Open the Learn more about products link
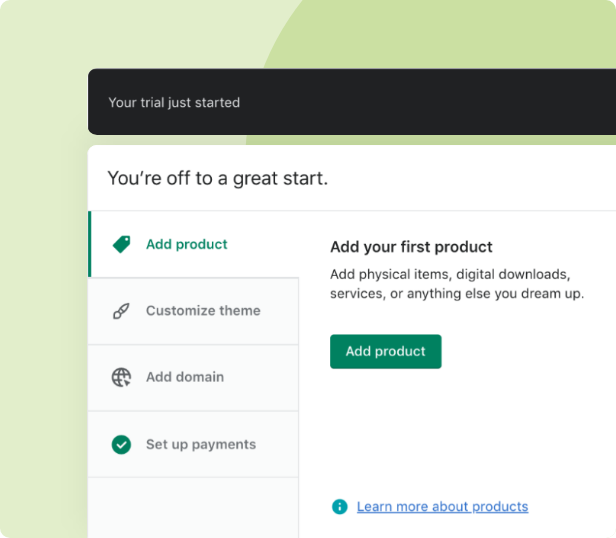This screenshot has height=538, width=616. (442, 507)
